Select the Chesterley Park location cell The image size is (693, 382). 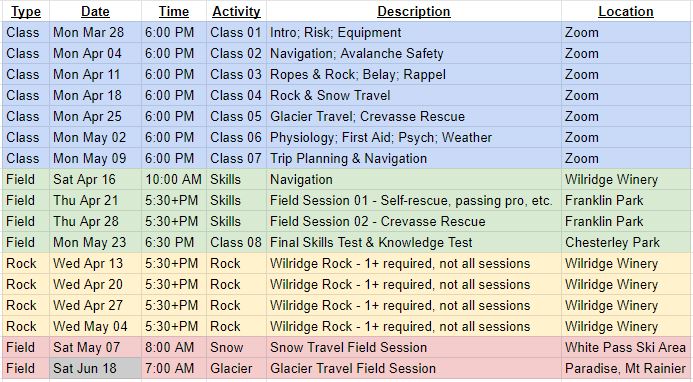(625, 243)
